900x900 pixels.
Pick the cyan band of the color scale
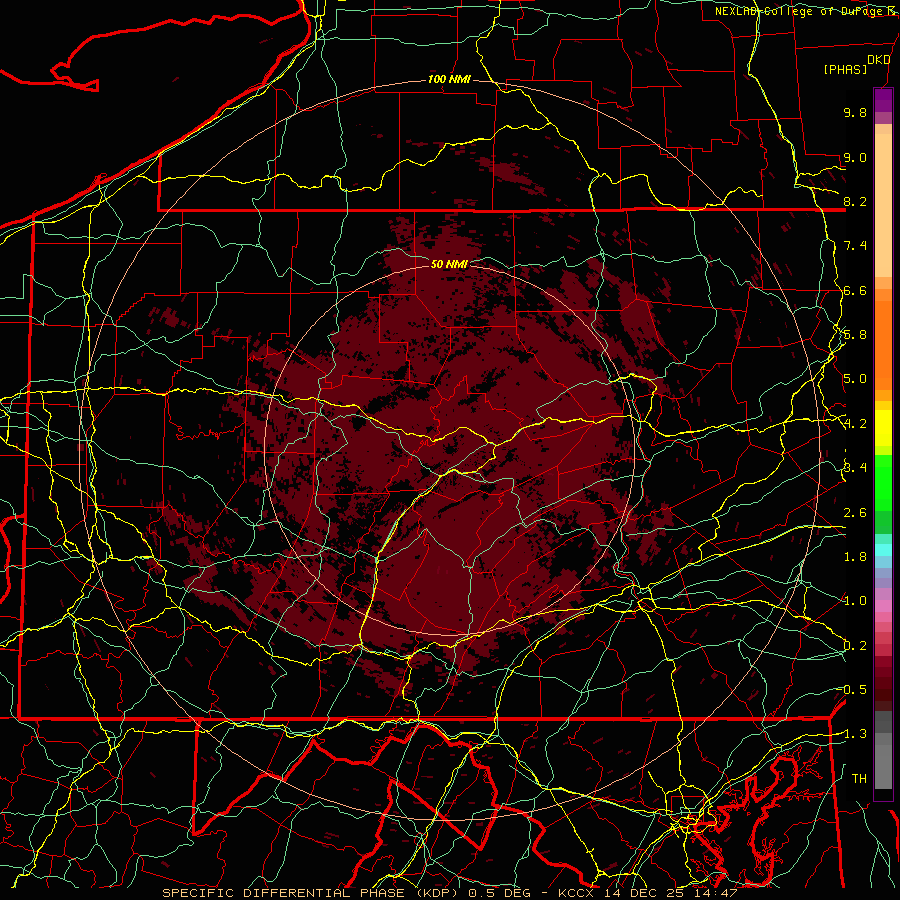pyautogui.click(x=883, y=550)
